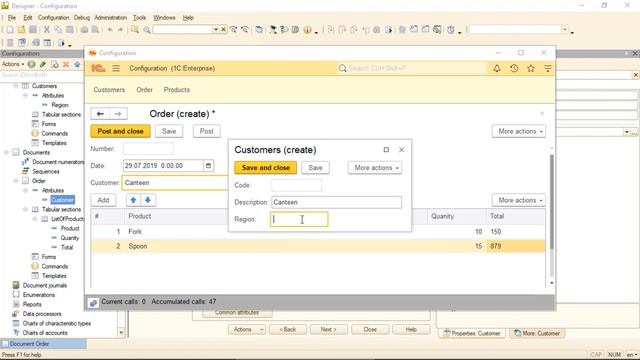640x360 pixels.
Task: Open the Actions dropdown button at bottom
Action: click(x=247, y=329)
